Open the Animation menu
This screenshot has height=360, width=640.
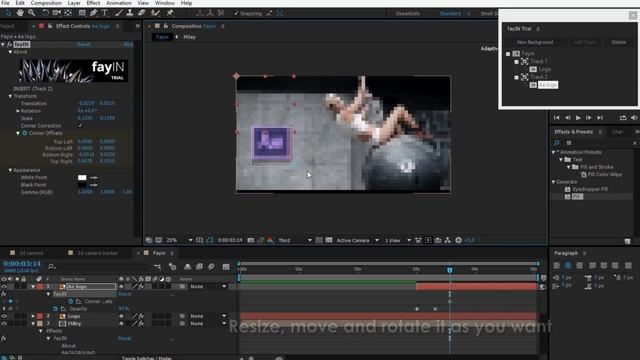point(118,3)
